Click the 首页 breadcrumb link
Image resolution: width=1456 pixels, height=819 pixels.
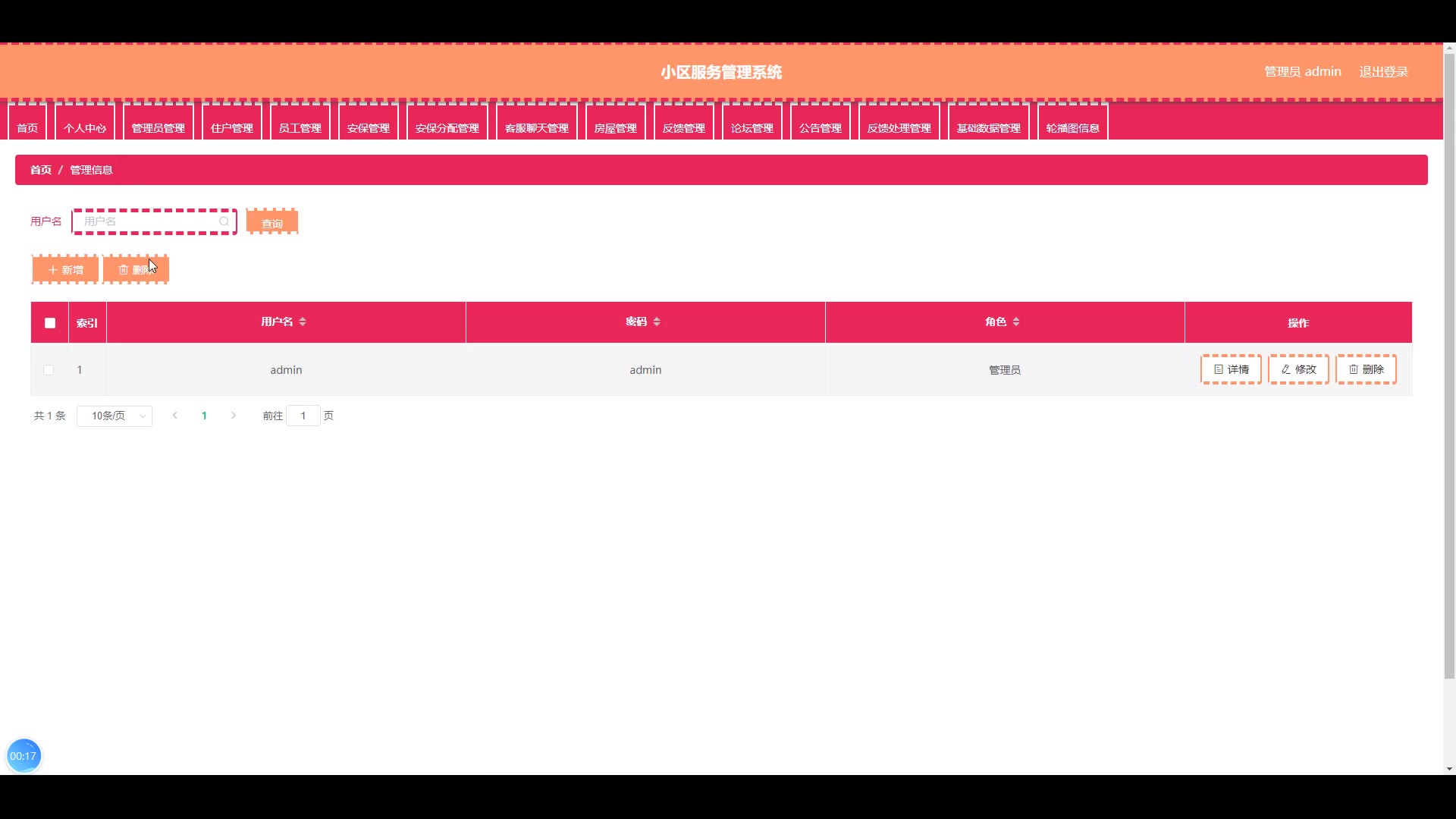tap(41, 170)
